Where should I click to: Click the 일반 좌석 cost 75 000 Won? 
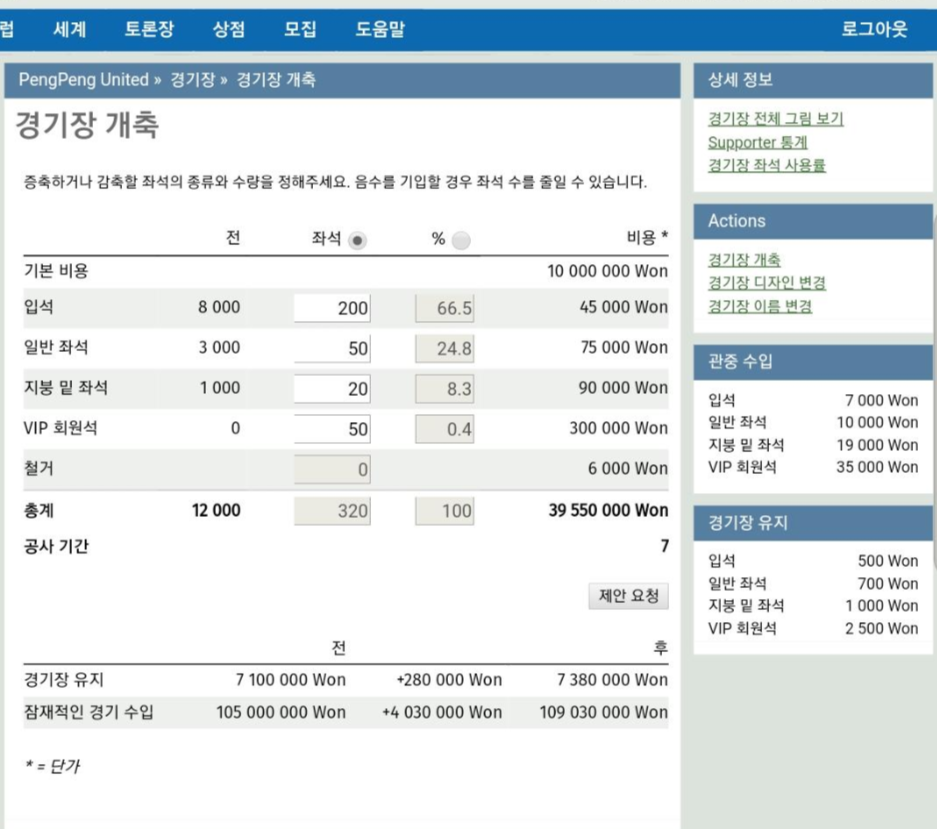point(624,347)
